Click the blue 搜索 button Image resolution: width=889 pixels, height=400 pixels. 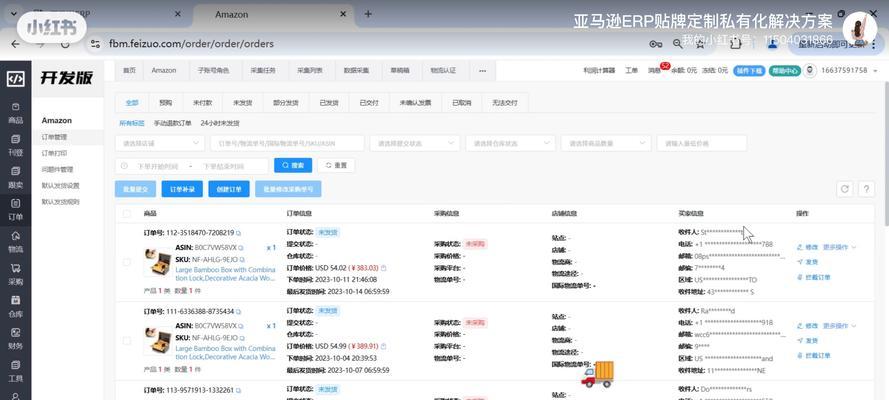point(293,165)
